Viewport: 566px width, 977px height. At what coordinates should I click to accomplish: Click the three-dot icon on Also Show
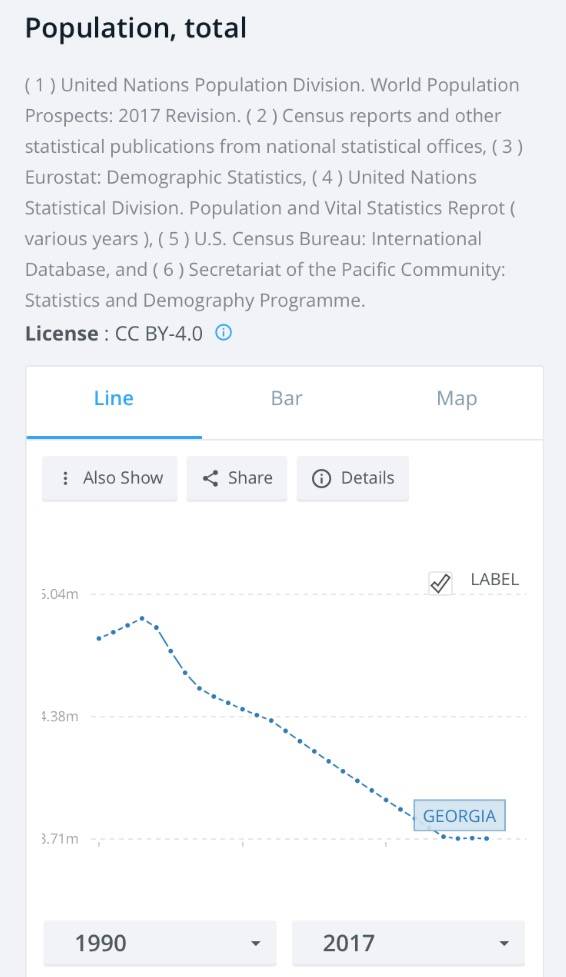click(x=65, y=478)
